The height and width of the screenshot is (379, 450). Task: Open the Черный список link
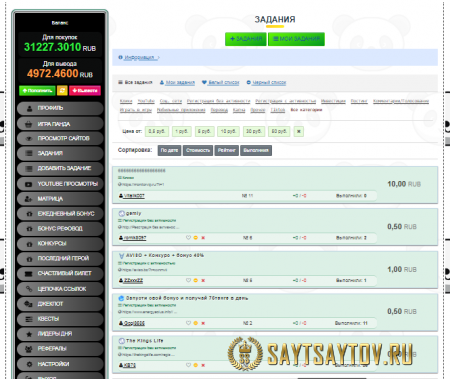pos(266,82)
